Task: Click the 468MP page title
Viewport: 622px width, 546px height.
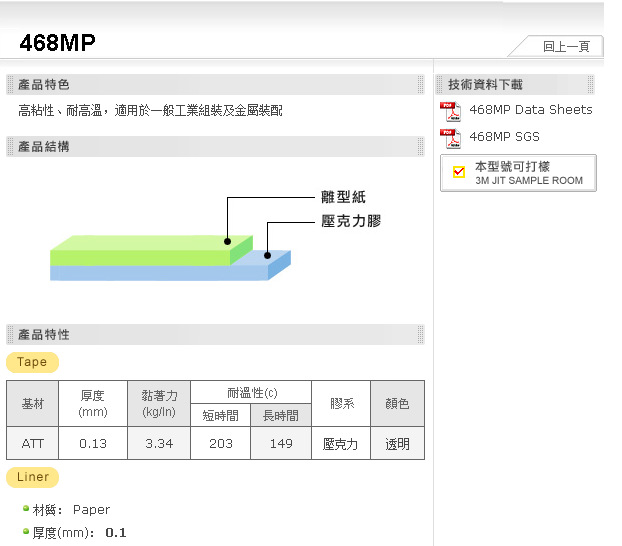Action: 58,42
